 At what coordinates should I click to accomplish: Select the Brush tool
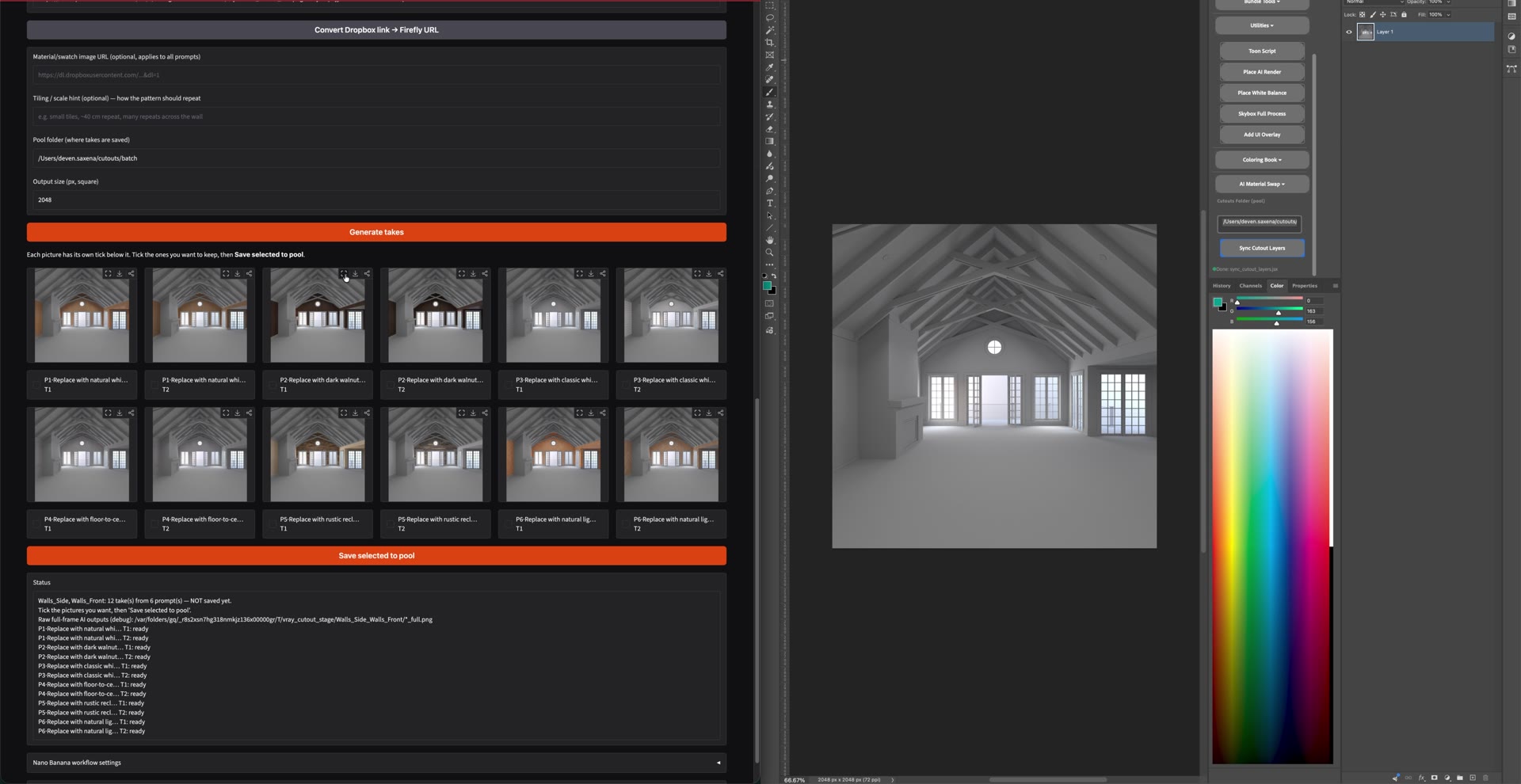[x=769, y=92]
